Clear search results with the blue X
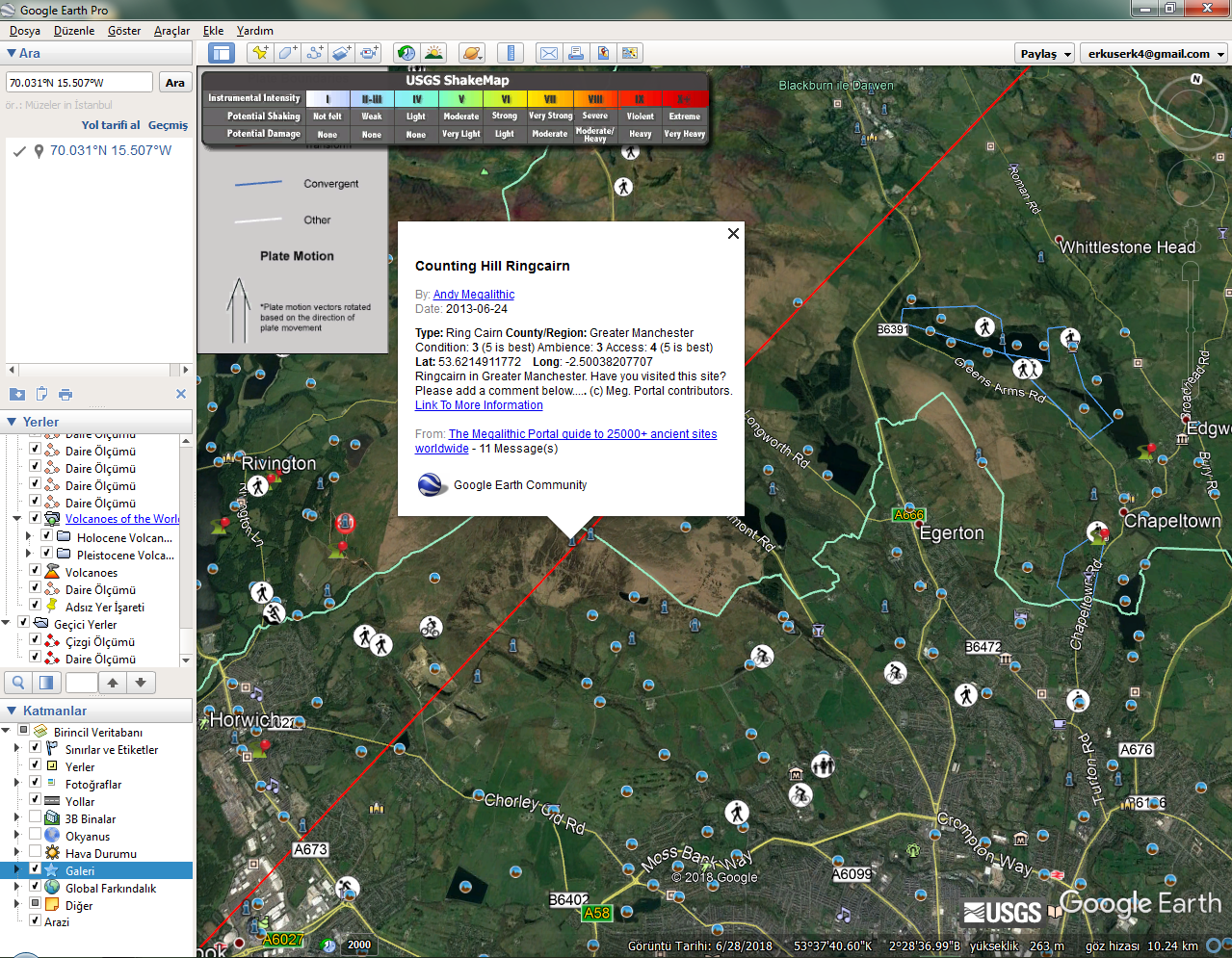 181,394
